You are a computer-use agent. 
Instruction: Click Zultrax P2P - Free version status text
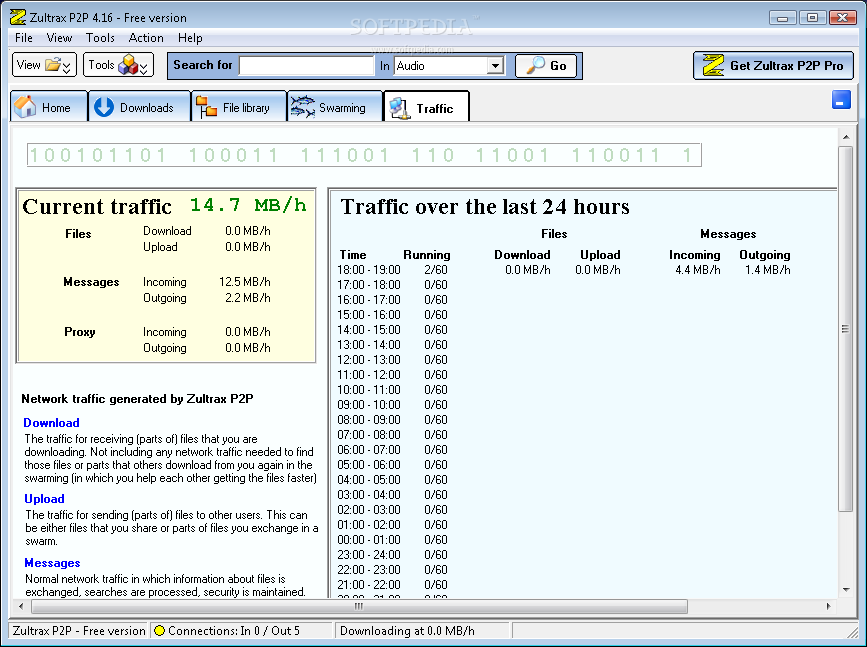click(79, 630)
